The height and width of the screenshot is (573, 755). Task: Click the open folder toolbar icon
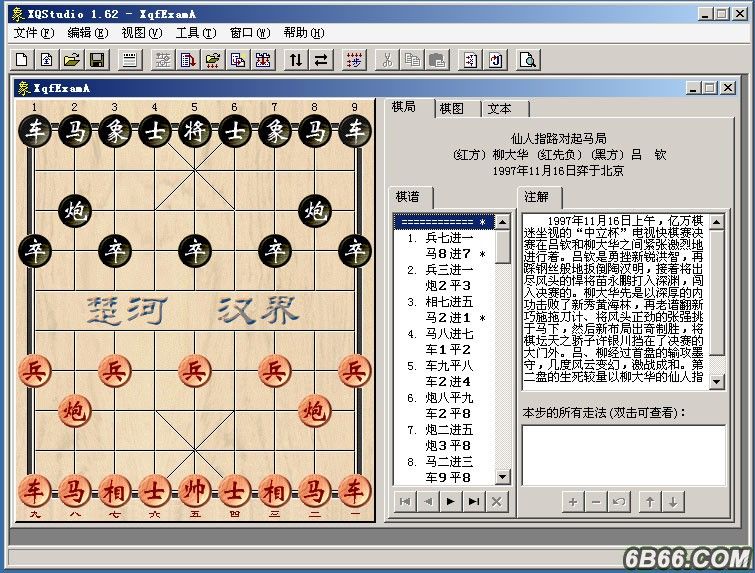coord(72,60)
